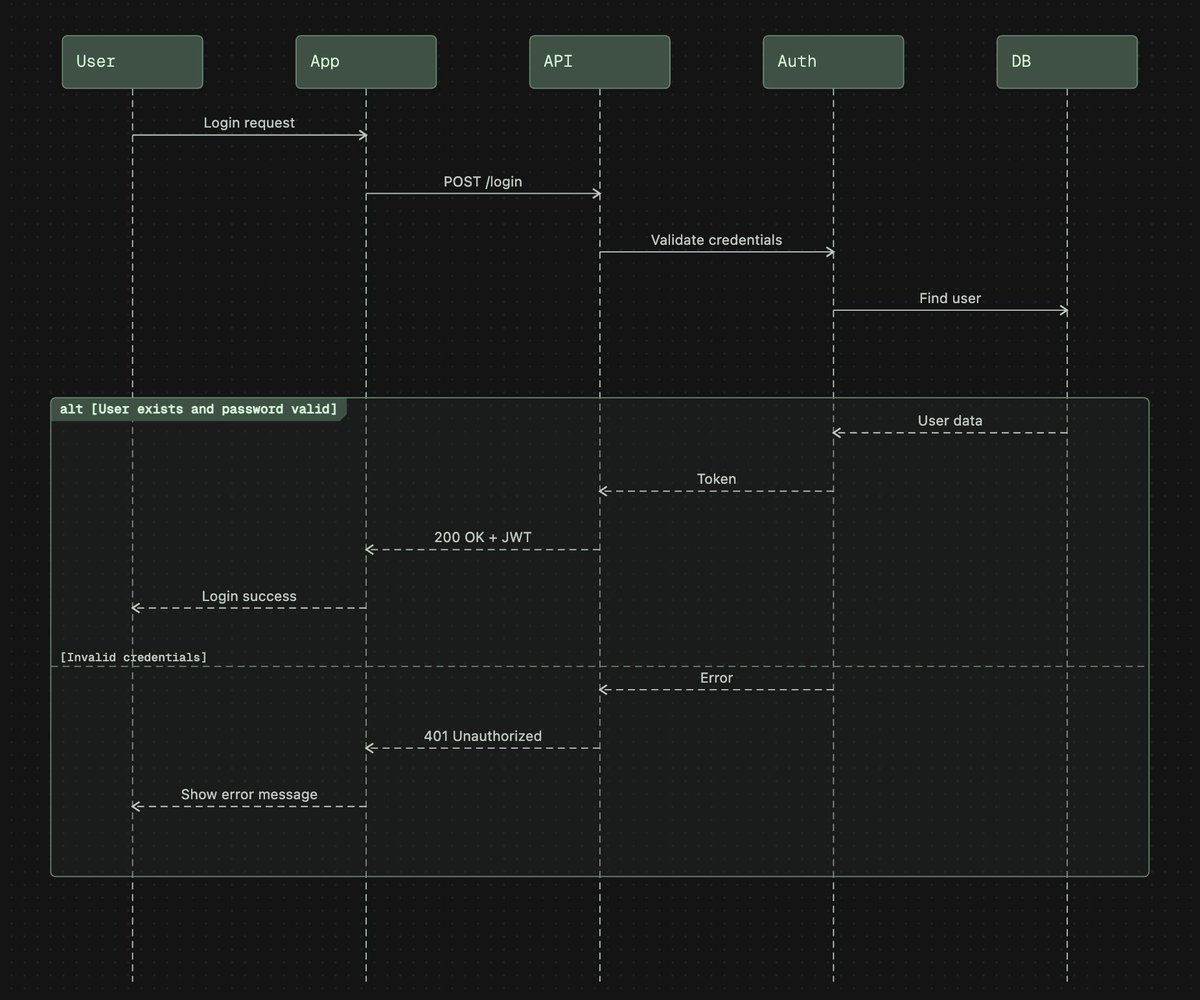Click the 'Show error message' label
This screenshot has height=1000, width=1200.
248,794
